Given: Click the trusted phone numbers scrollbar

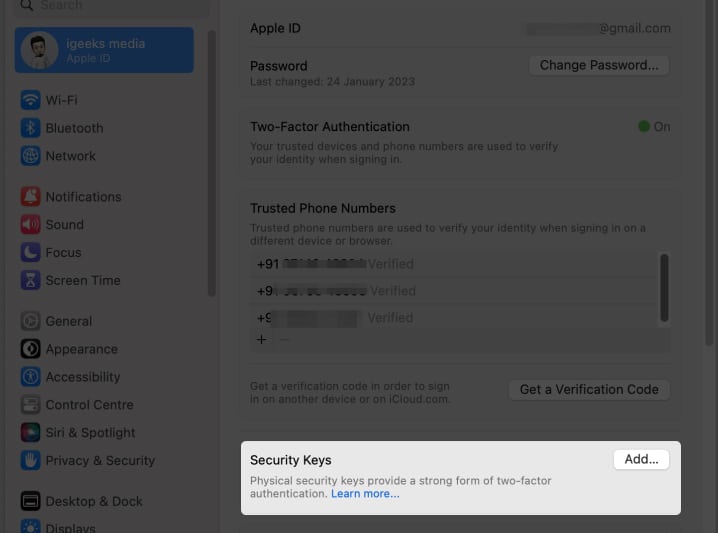Looking at the screenshot, I should tap(664, 290).
